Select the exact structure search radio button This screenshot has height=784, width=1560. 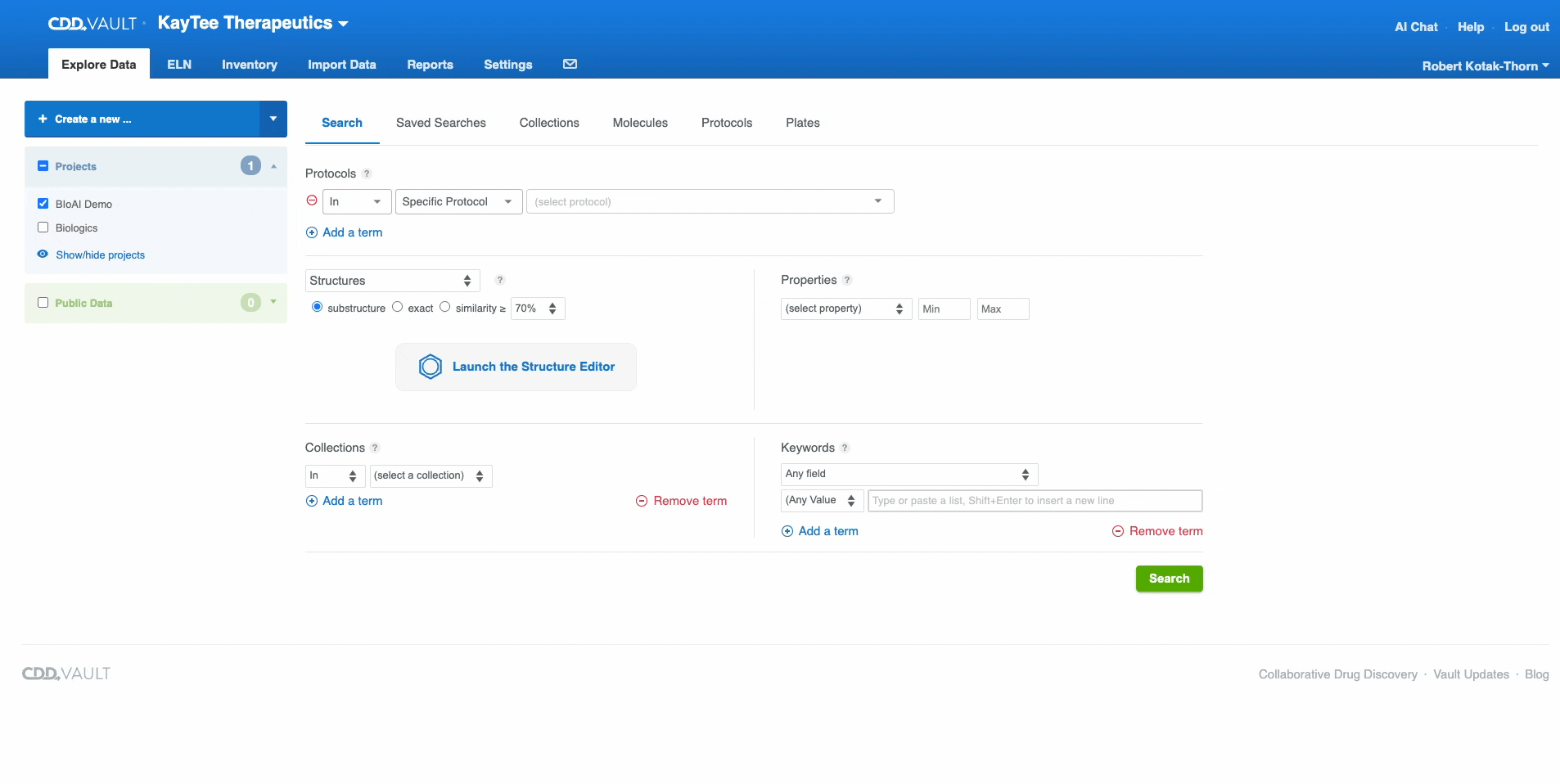click(x=398, y=307)
